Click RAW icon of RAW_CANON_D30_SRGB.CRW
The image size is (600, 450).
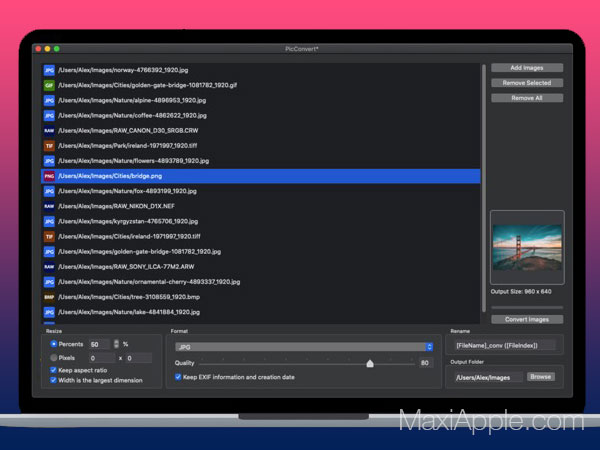49,130
